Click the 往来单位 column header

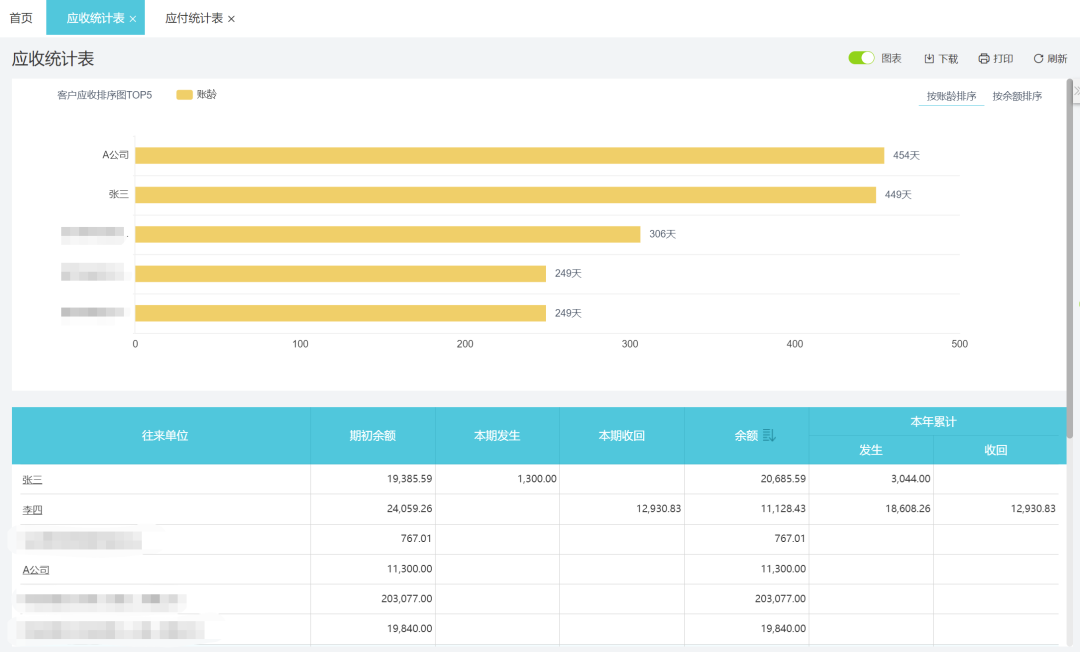tap(165, 436)
